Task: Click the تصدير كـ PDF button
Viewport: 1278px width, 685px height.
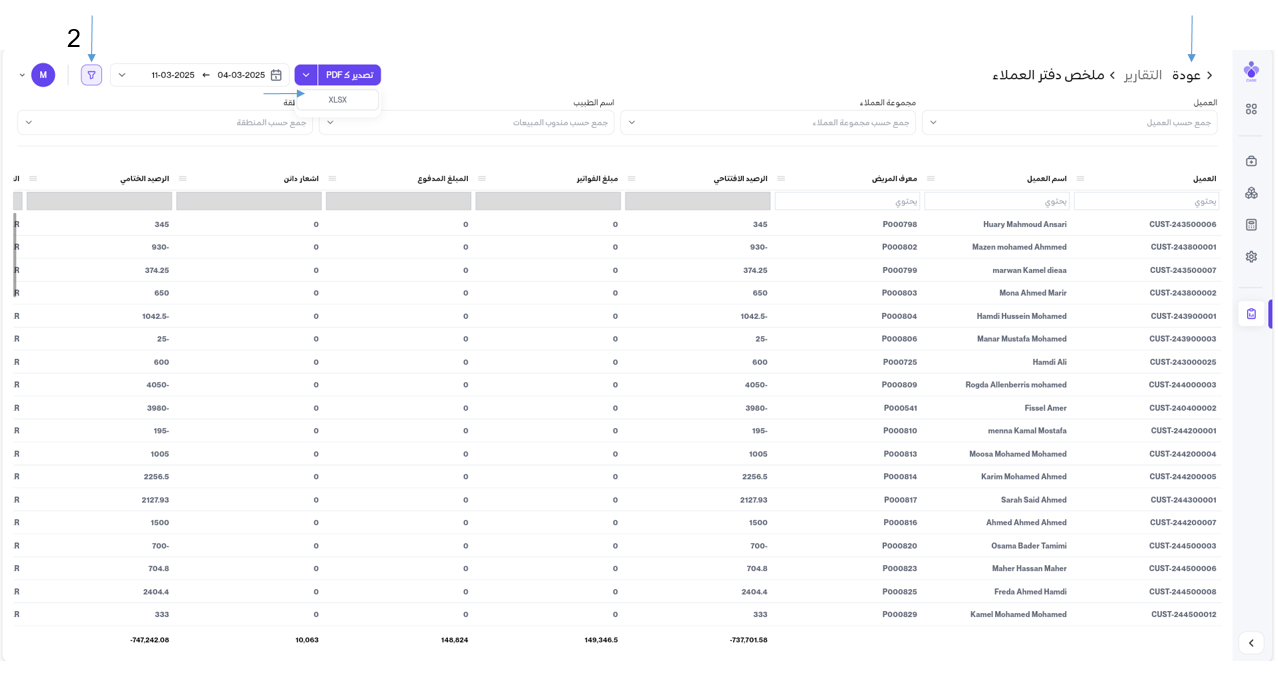Action: 349,75
